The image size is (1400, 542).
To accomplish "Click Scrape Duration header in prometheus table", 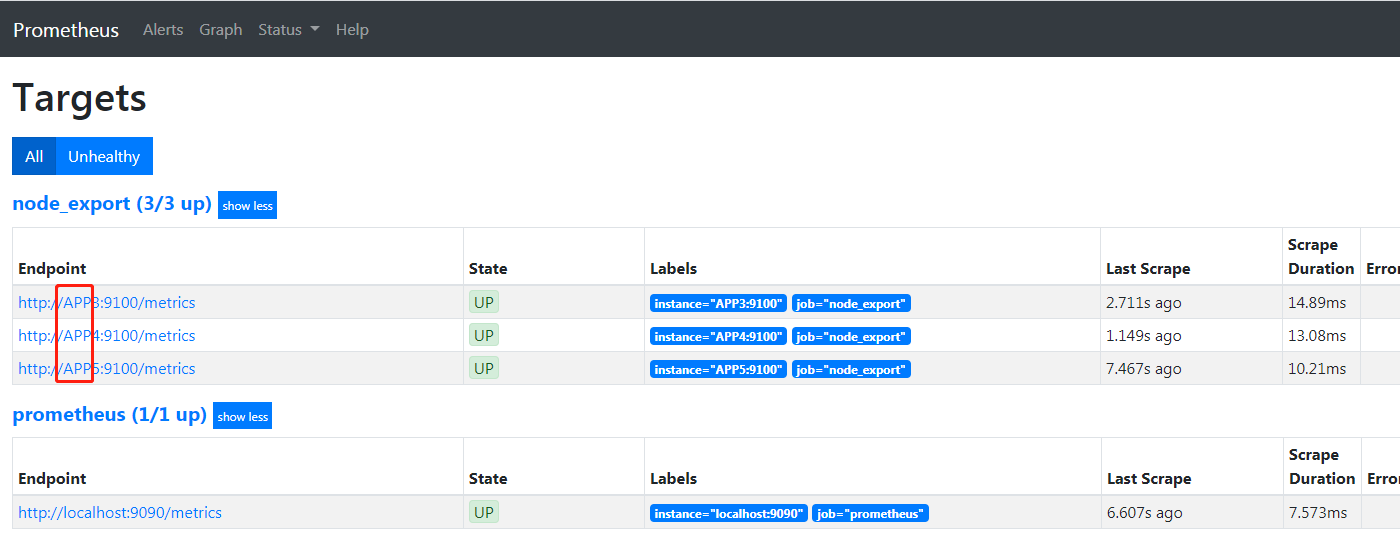I will 1321,466.
